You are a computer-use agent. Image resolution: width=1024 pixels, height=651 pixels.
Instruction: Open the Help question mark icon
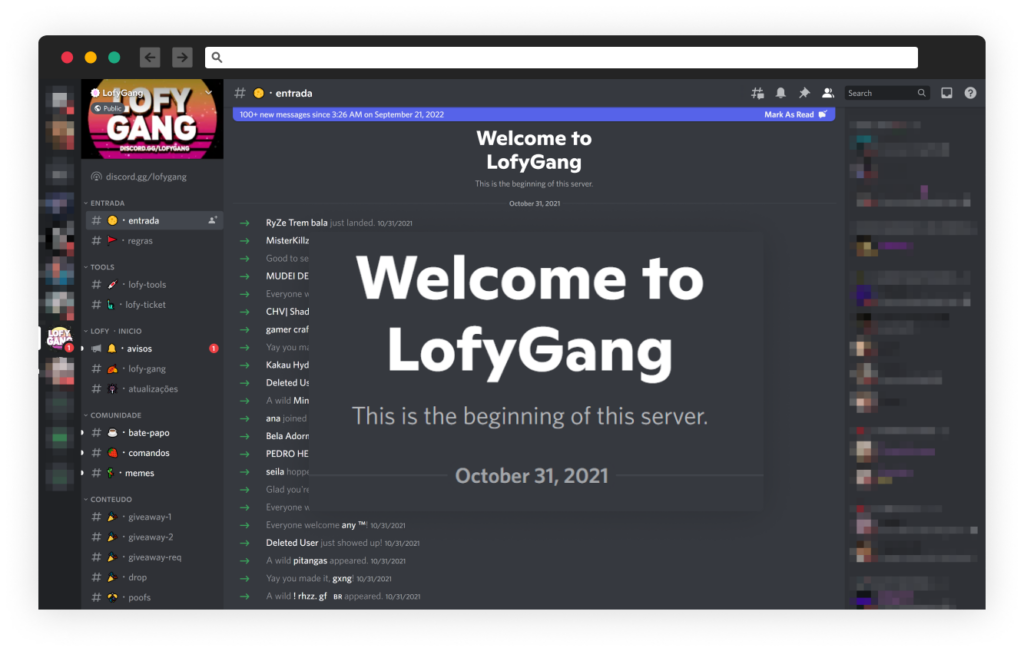(970, 93)
